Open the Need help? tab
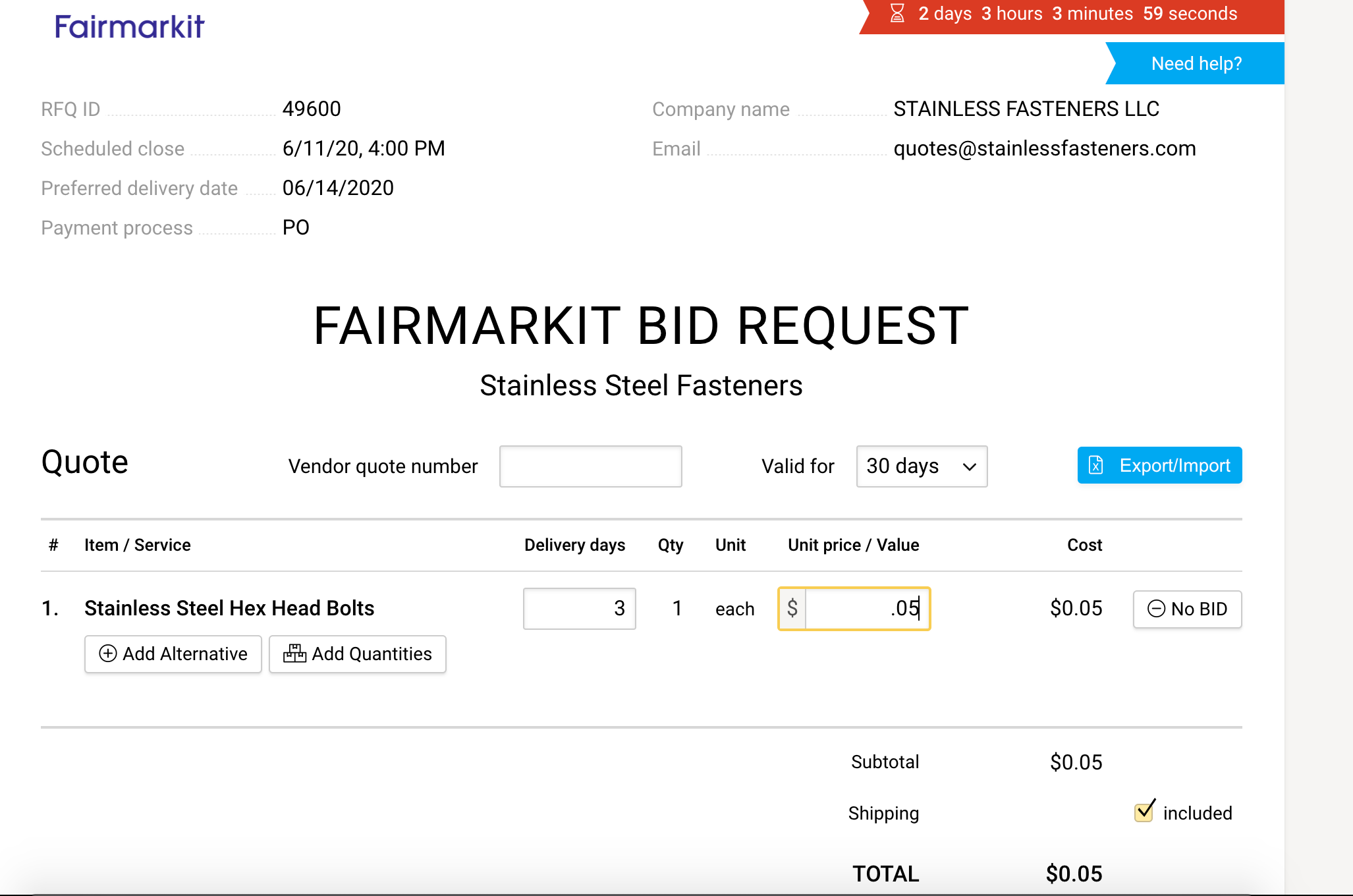The width and height of the screenshot is (1353, 896). [x=1196, y=63]
